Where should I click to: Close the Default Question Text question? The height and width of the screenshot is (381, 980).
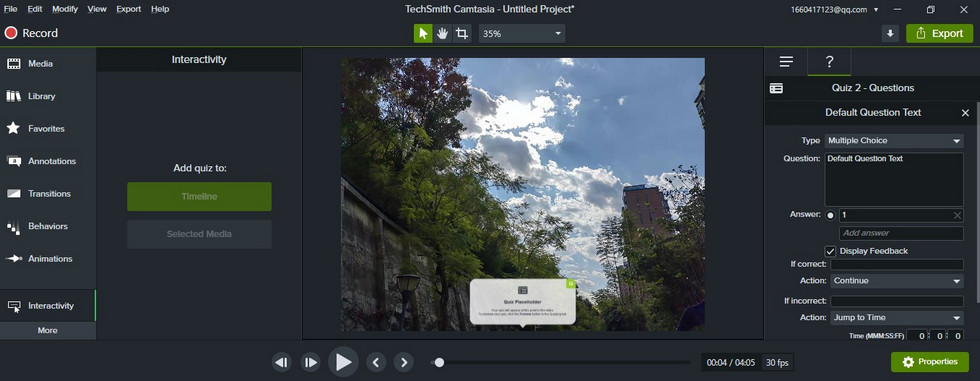tap(965, 113)
